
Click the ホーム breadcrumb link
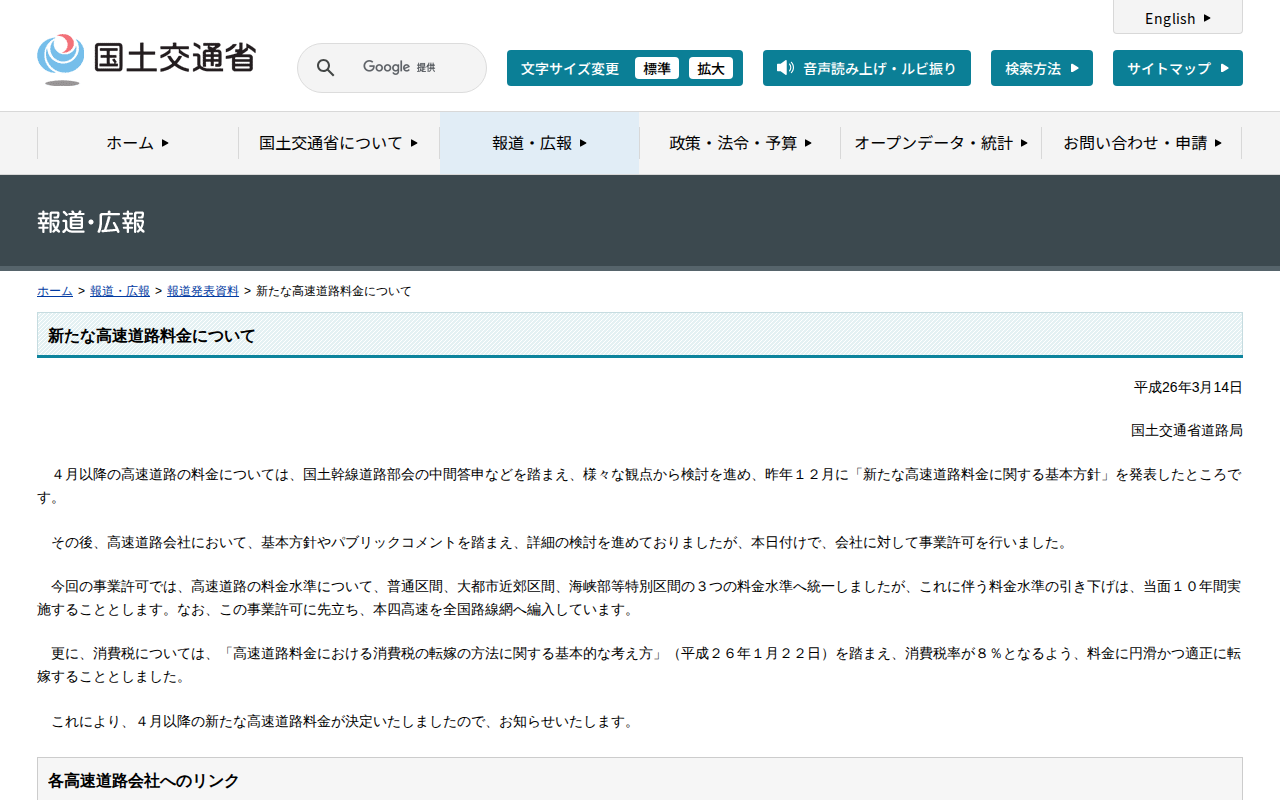(x=54, y=291)
